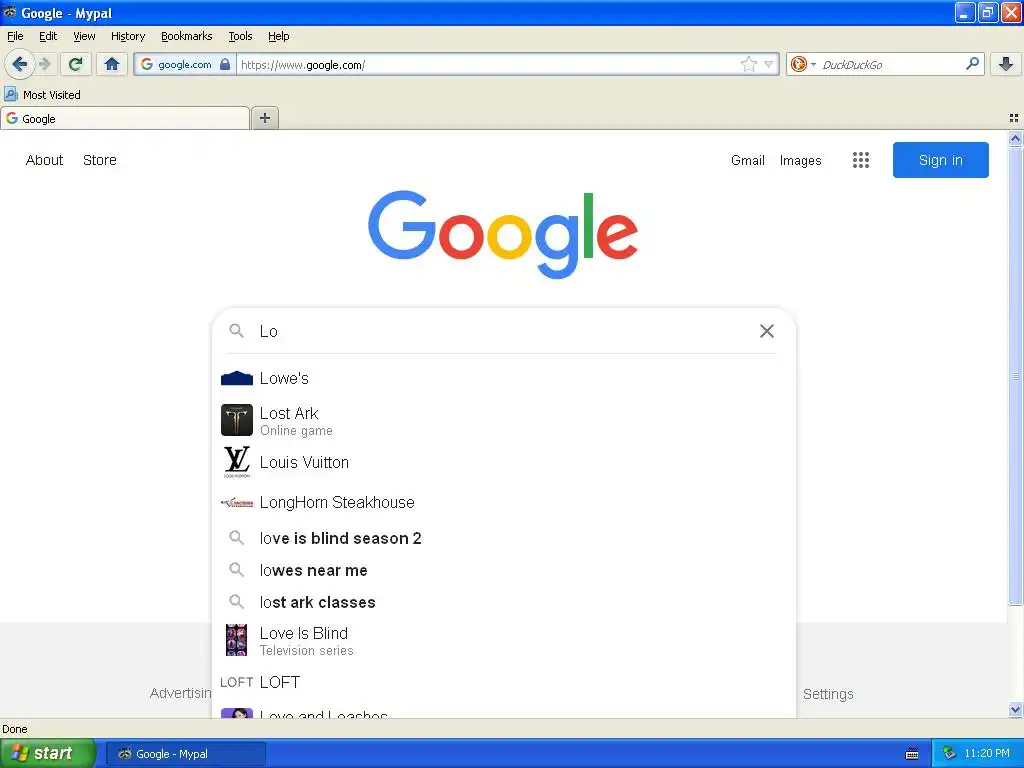Click the padlock icon in address bar
The width and height of the screenshot is (1024, 768).
(x=225, y=64)
